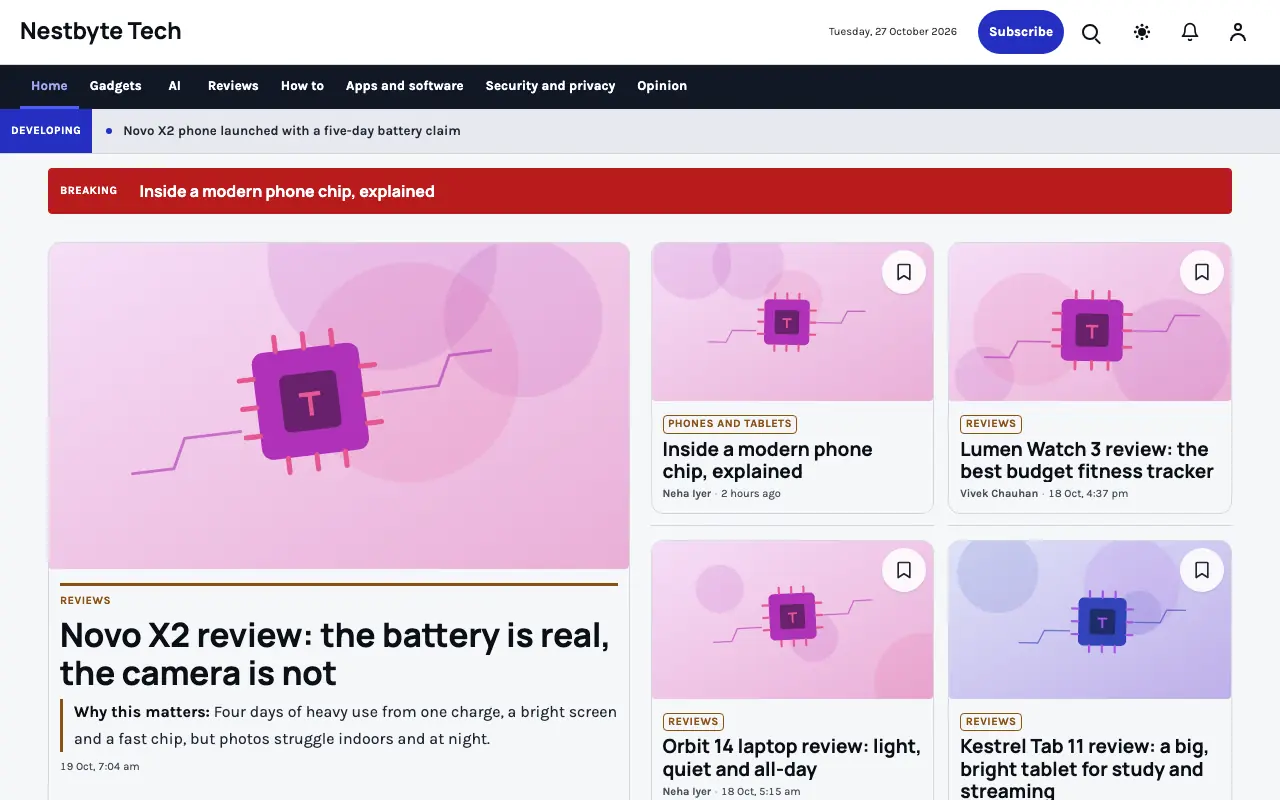
Task: Navigate to Reviews in the nav bar
Action: (233, 86)
